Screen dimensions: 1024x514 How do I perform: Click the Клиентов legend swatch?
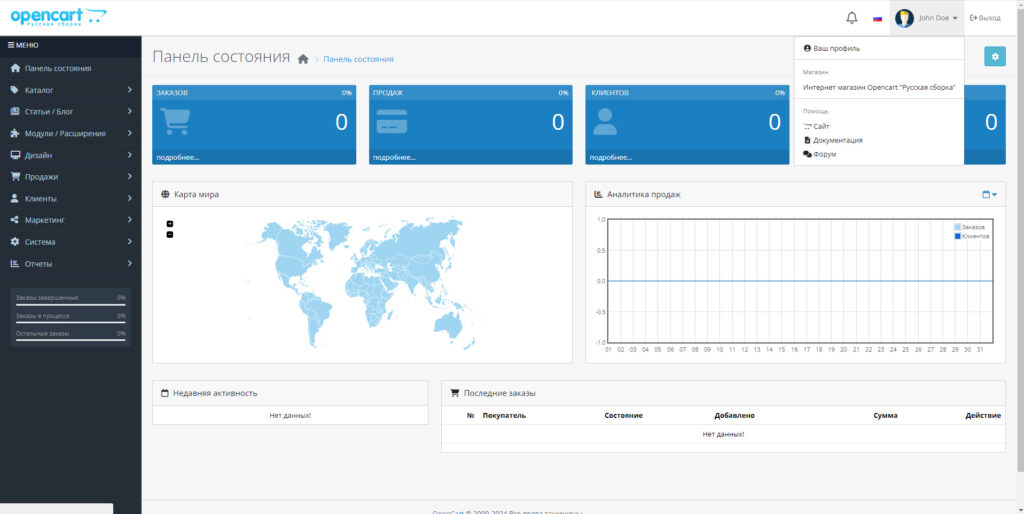pos(957,236)
